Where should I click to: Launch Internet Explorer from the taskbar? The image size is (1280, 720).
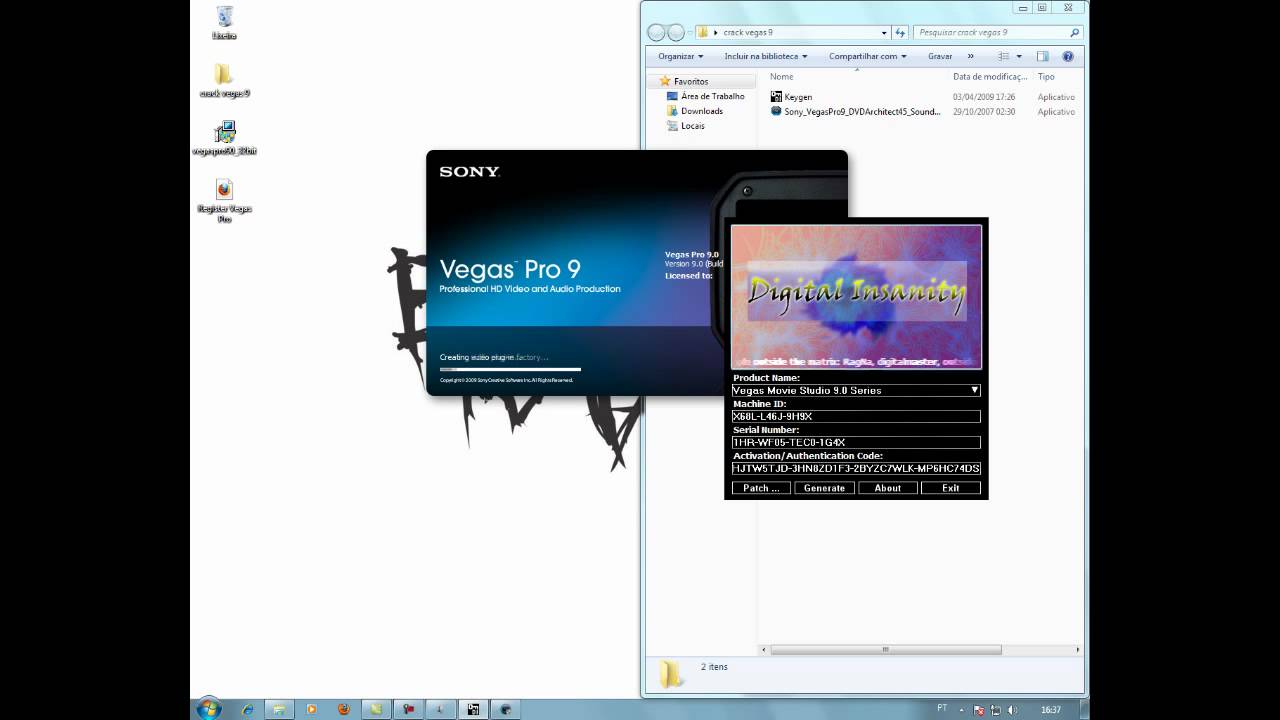coord(248,709)
